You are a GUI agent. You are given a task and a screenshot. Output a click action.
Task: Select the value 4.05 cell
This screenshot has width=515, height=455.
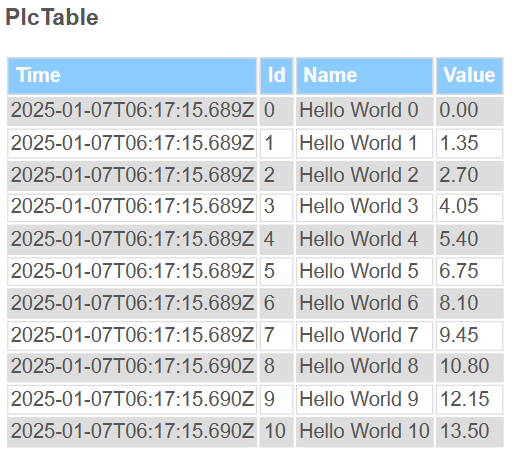pos(469,207)
